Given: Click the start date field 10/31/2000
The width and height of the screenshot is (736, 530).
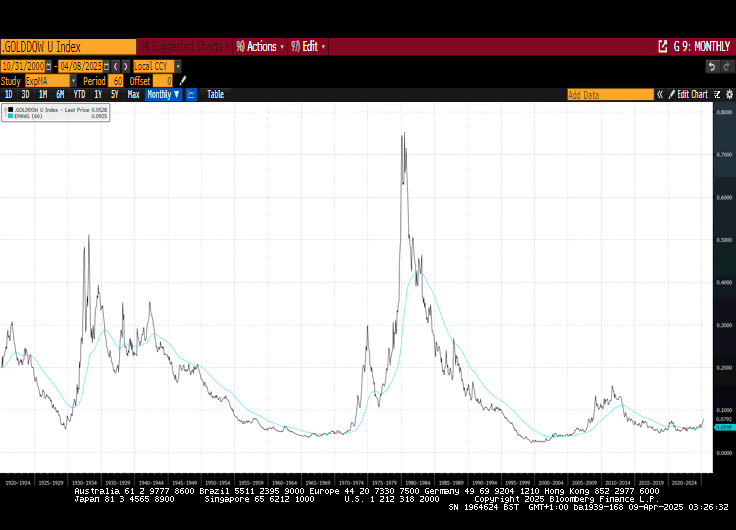Looking at the screenshot, I should pos(23,66).
